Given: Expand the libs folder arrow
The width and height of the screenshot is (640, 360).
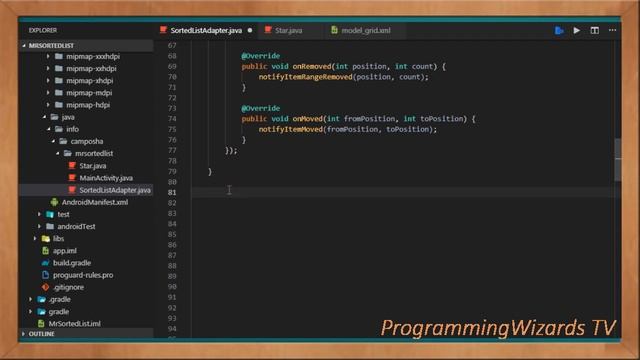Looking at the screenshot, I should pos(35,238).
